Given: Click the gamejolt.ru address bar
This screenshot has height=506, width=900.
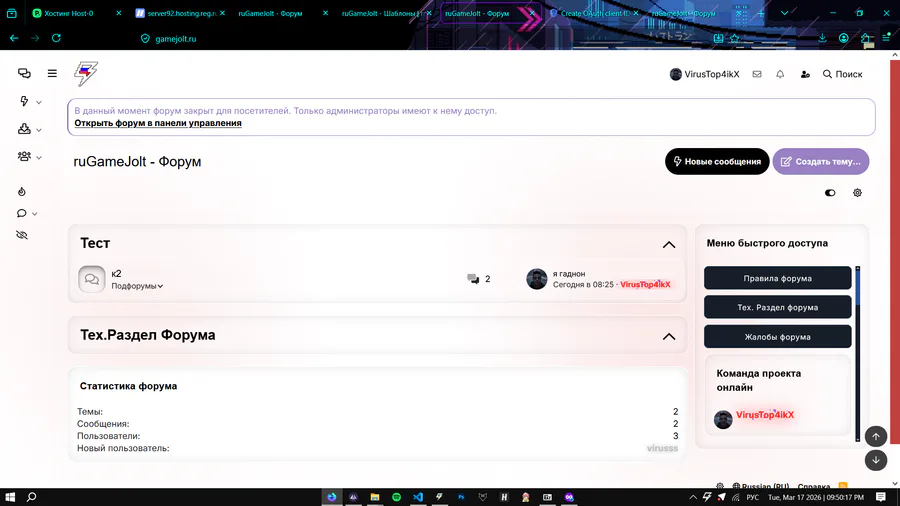Looking at the screenshot, I should click(x=176, y=38).
